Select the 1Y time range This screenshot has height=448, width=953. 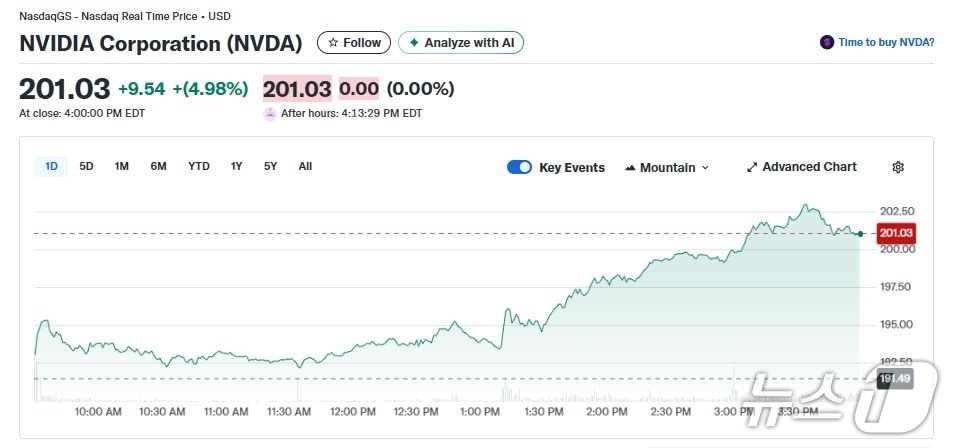(236, 166)
